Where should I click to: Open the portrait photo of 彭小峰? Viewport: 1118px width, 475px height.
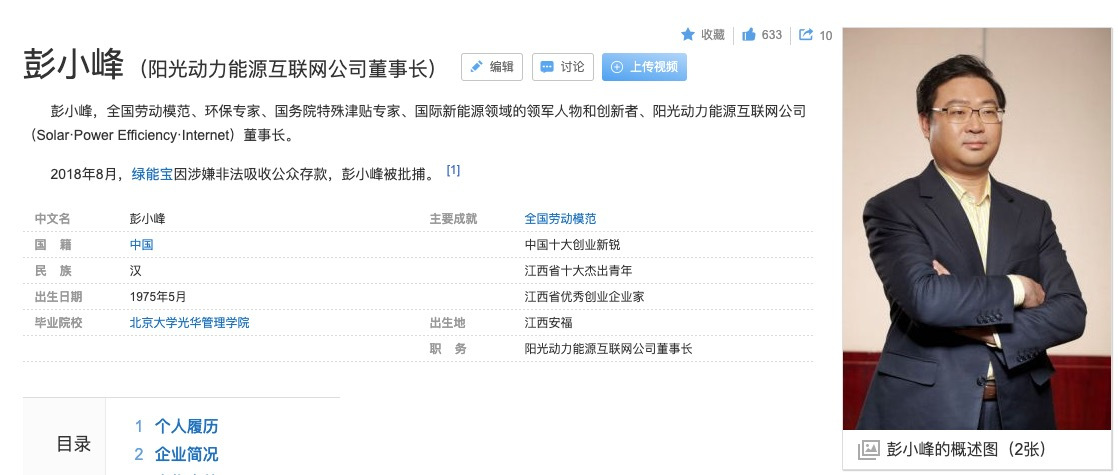(977, 229)
